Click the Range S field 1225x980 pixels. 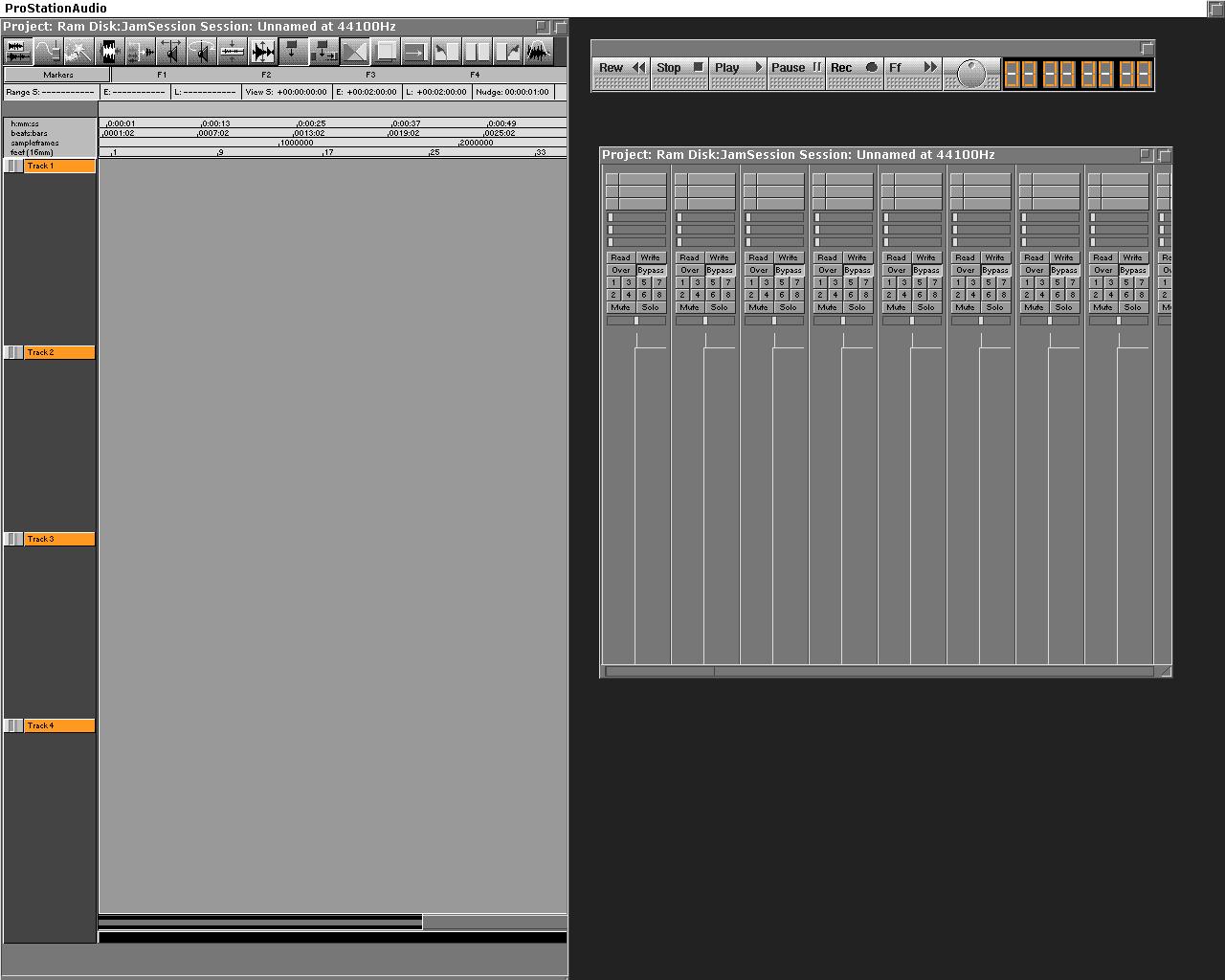click(x=51, y=92)
